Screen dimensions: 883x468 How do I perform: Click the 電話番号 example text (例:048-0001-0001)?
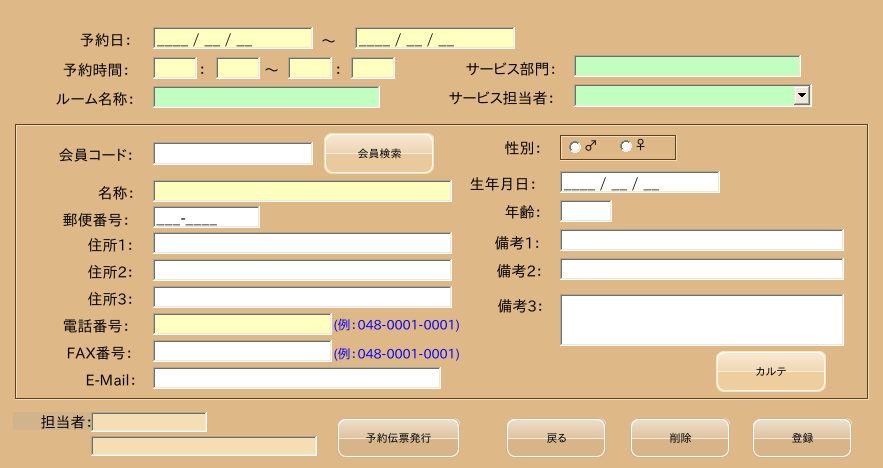[x=396, y=325]
